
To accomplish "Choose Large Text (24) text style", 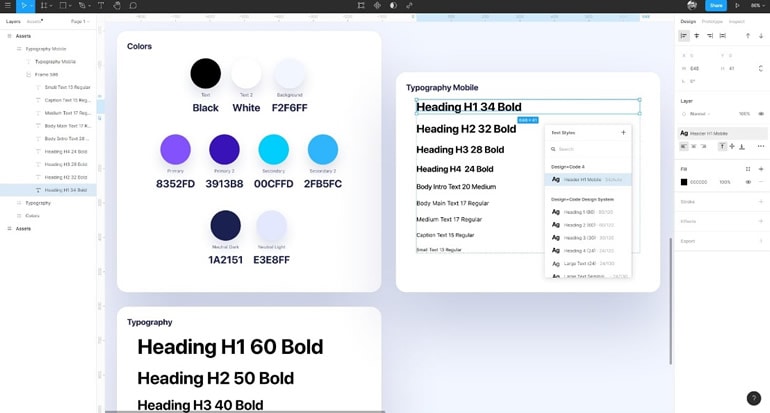I will click(x=588, y=264).
